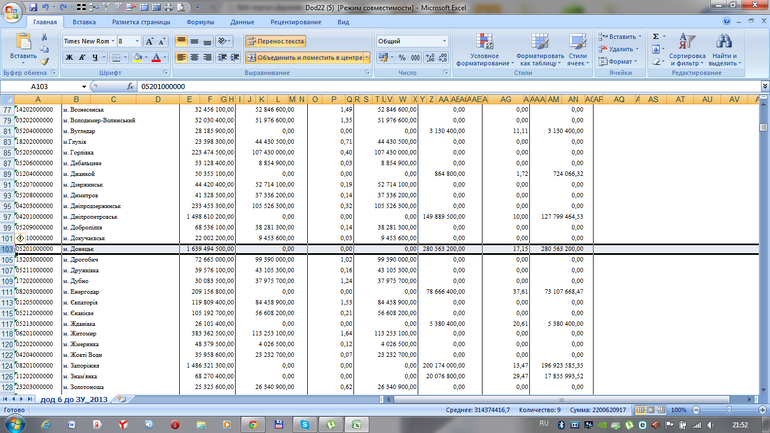Open the Разметка страницы ribbon tab
Screen dimensions: 770x433
(139, 21)
